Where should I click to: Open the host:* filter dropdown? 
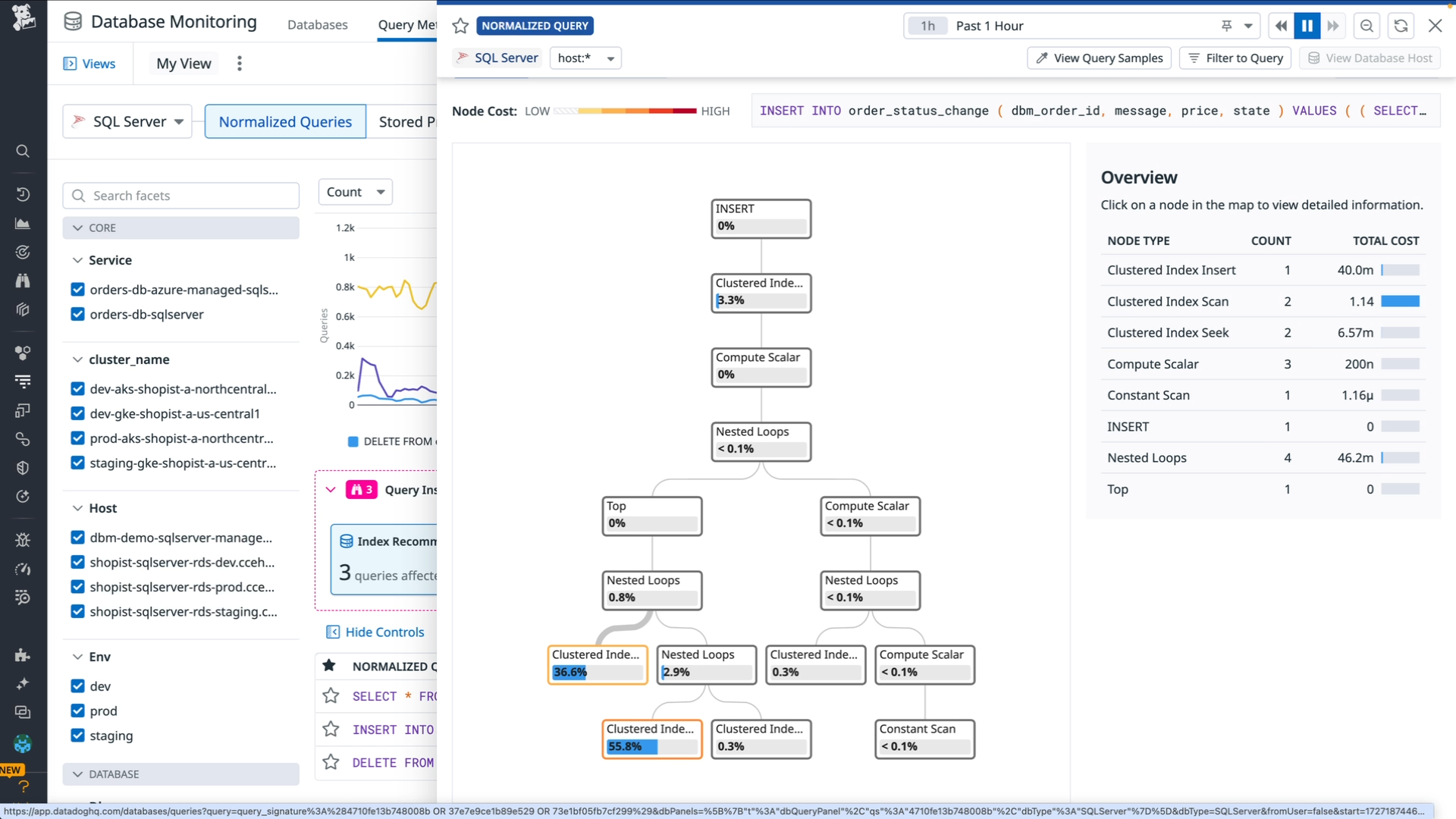click(x=585, y=58)
